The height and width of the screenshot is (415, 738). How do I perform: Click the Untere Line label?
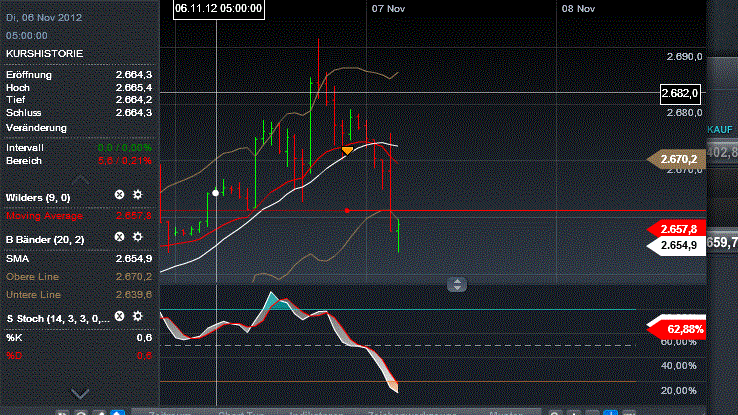(x=33, y=295)
